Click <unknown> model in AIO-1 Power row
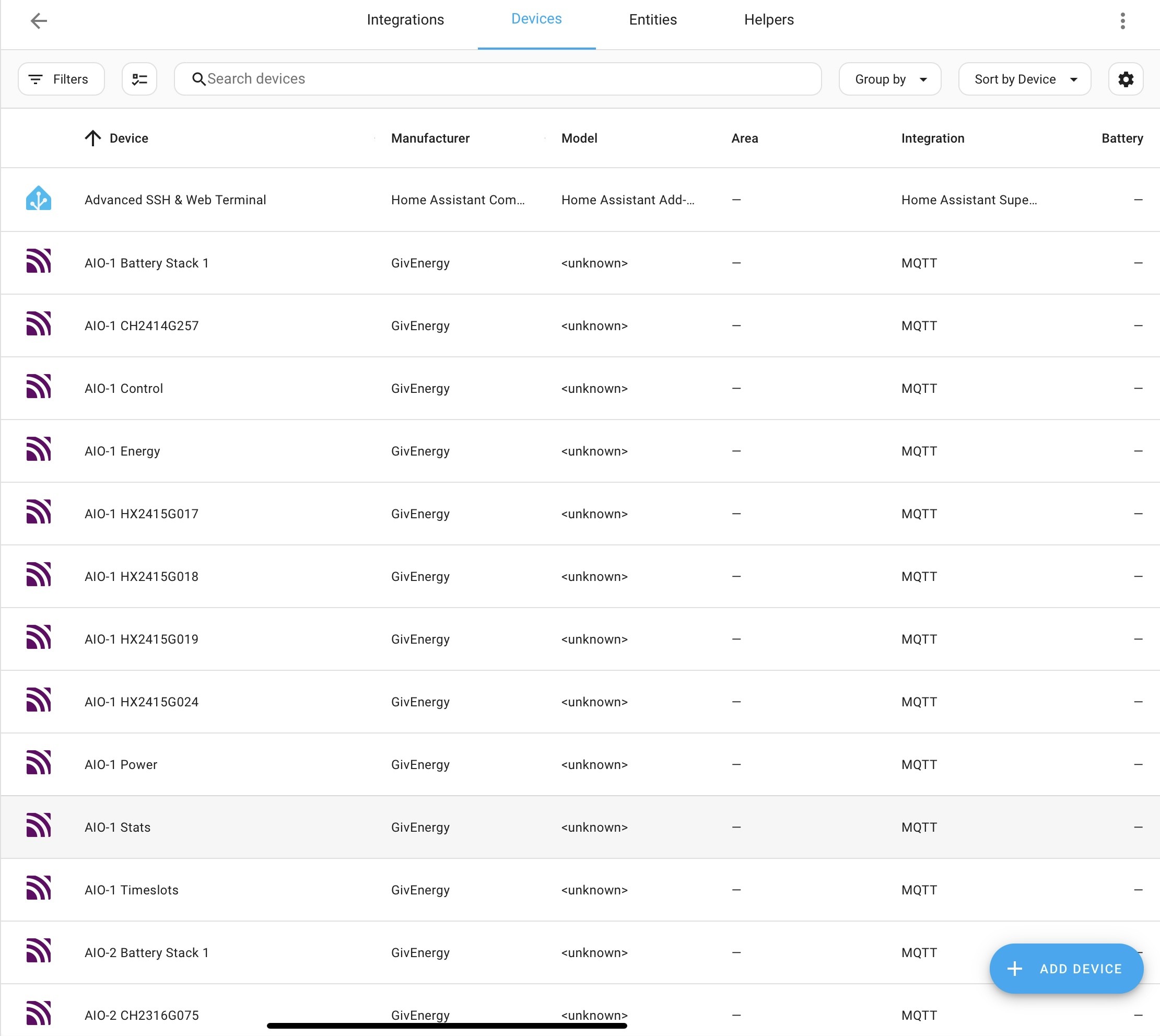Viewport: 1160px width, 1036px height. click(x=594, y=764)
